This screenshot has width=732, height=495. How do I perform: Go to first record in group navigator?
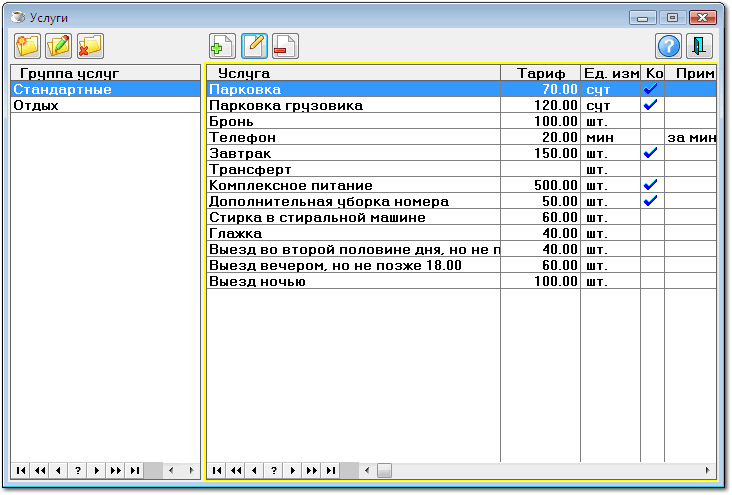pyautogui.click(x=20, y=470)
